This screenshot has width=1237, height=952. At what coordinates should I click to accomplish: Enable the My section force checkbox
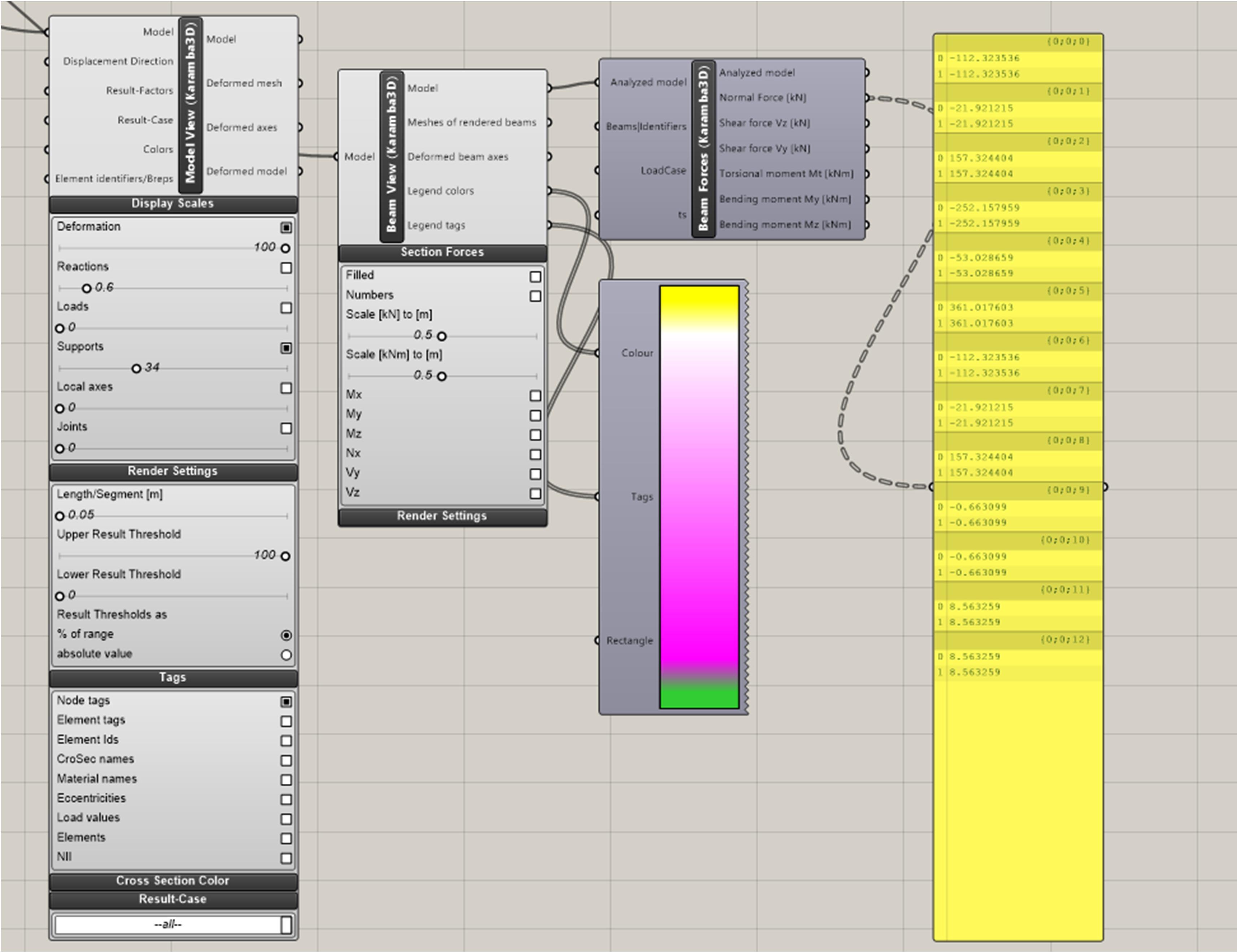click(535, 415)
